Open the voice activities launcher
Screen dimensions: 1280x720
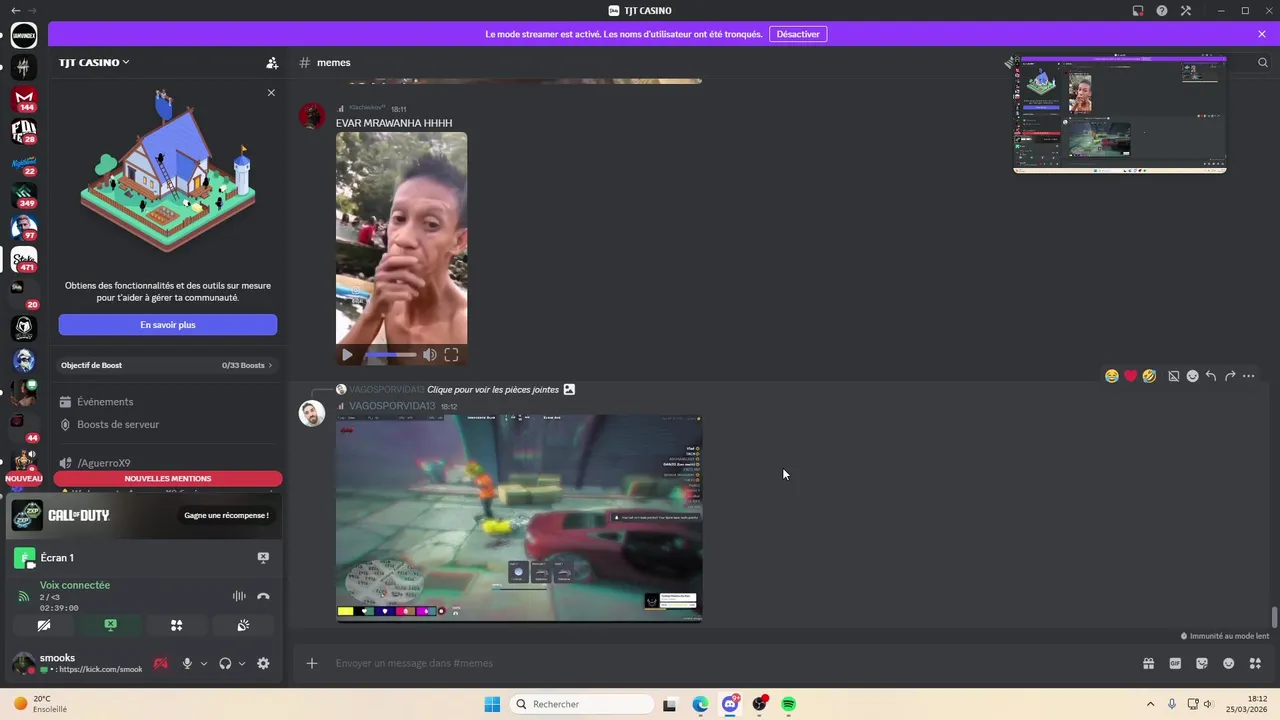click(177, 625)
